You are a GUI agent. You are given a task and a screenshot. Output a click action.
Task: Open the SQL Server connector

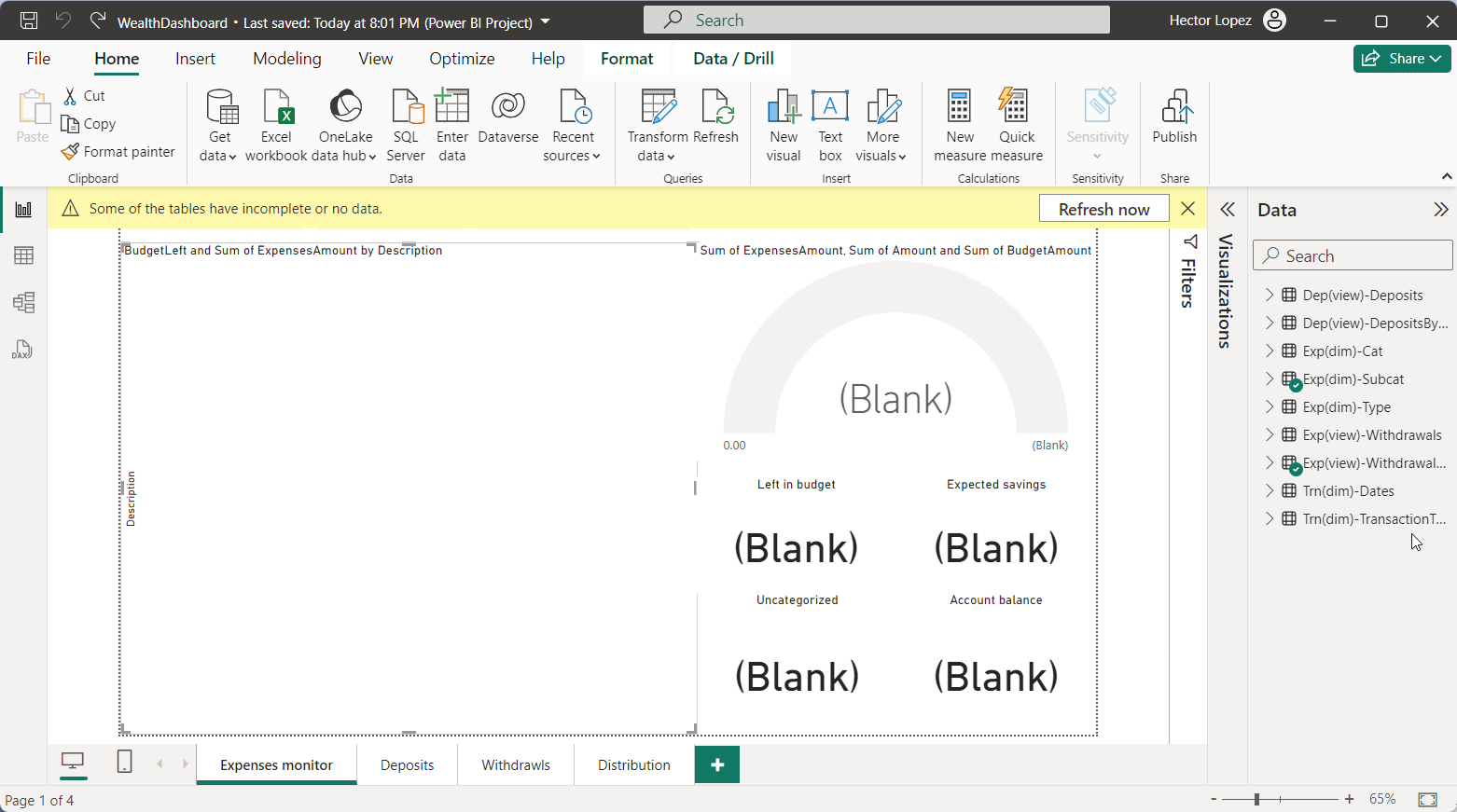pyautogui.click(x=406, y=124)
